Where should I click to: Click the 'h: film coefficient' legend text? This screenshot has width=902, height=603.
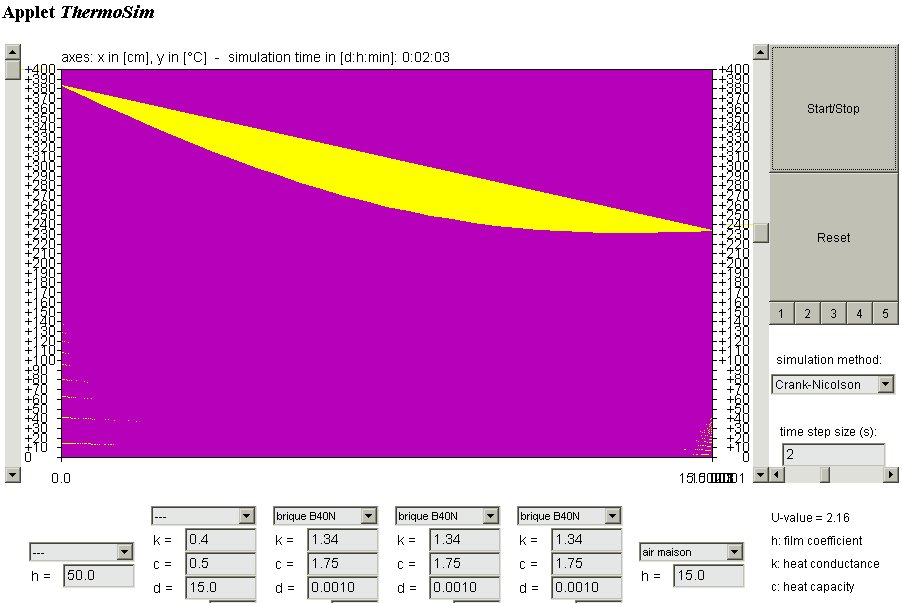(x=816, y=540)
